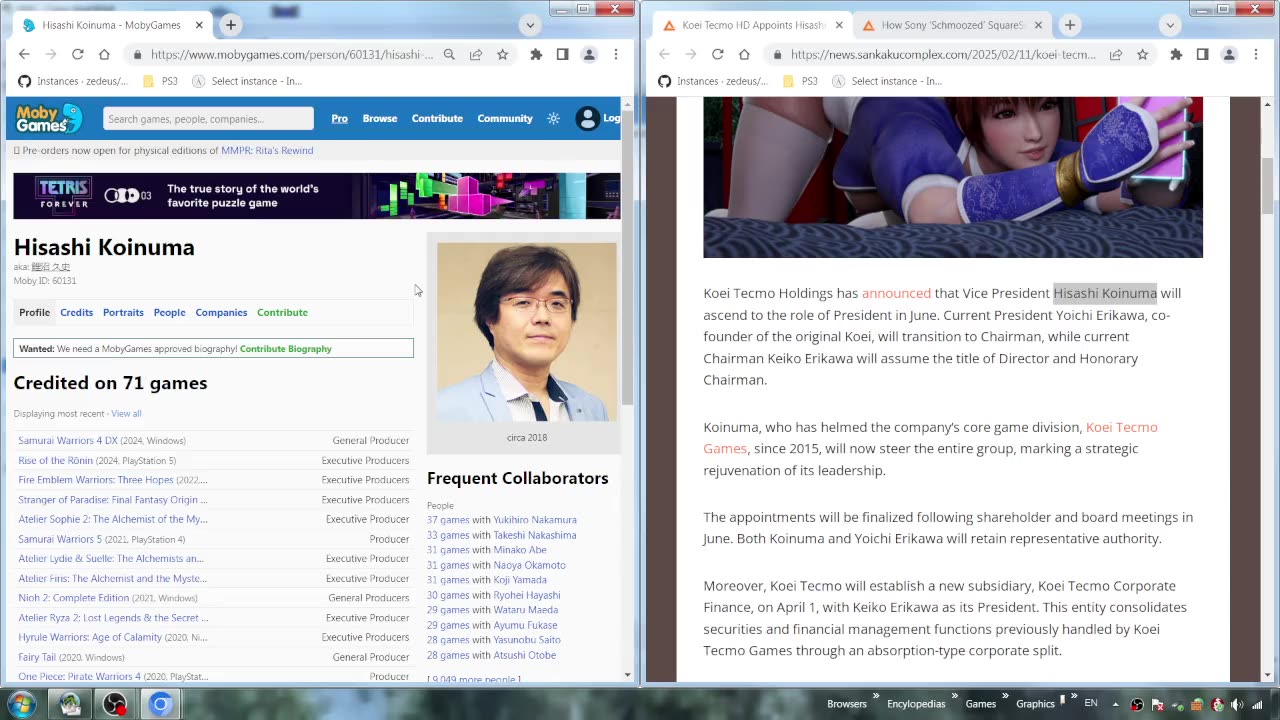Expand the Encylopedias taskbar toolbar chevron
Image resolution: width=1280 pixels, height=720 pixels.
pos(953,696)
